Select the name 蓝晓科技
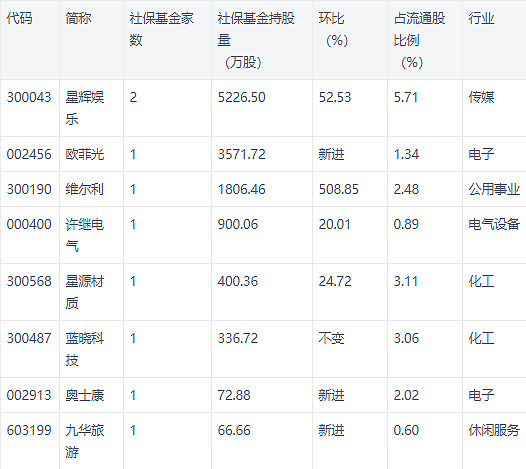The image size is (526, 469). (85, 349)
